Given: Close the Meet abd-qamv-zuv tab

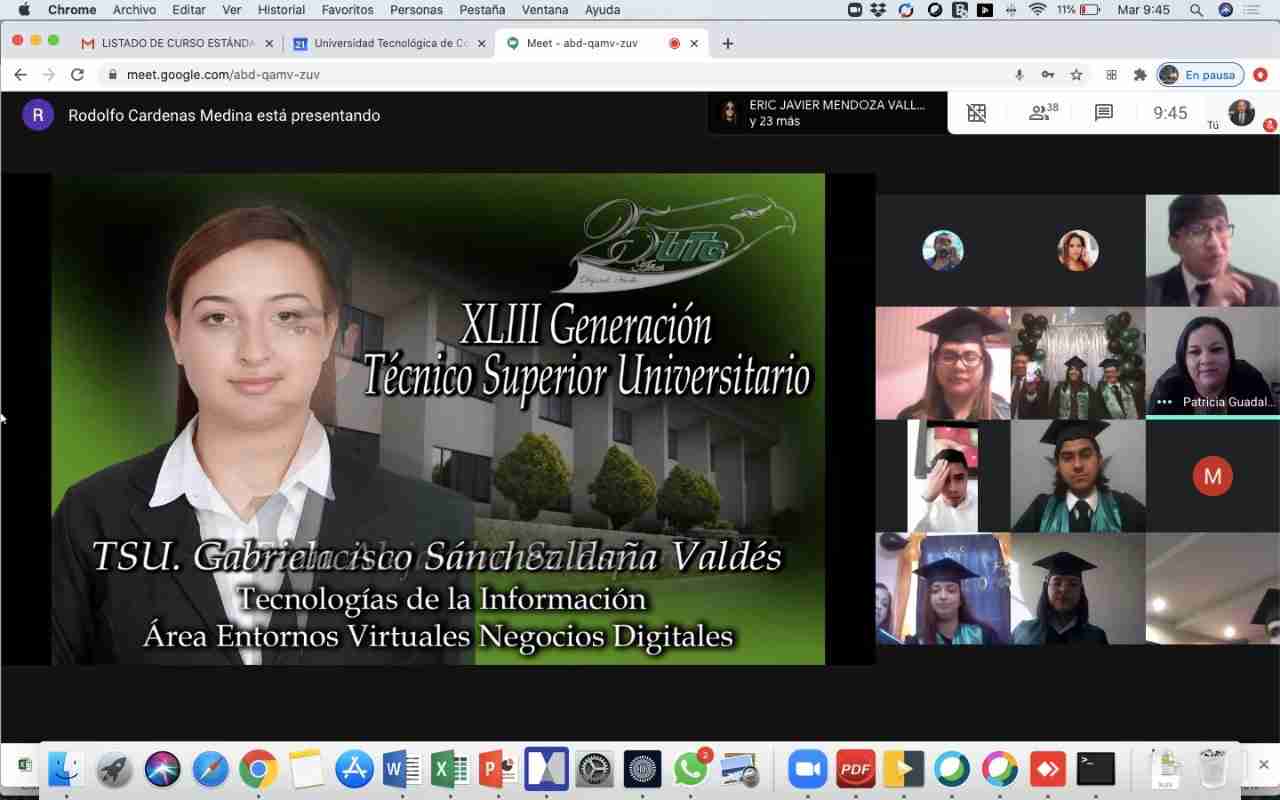Looking at the screenshot, I should tap(694, 43).
